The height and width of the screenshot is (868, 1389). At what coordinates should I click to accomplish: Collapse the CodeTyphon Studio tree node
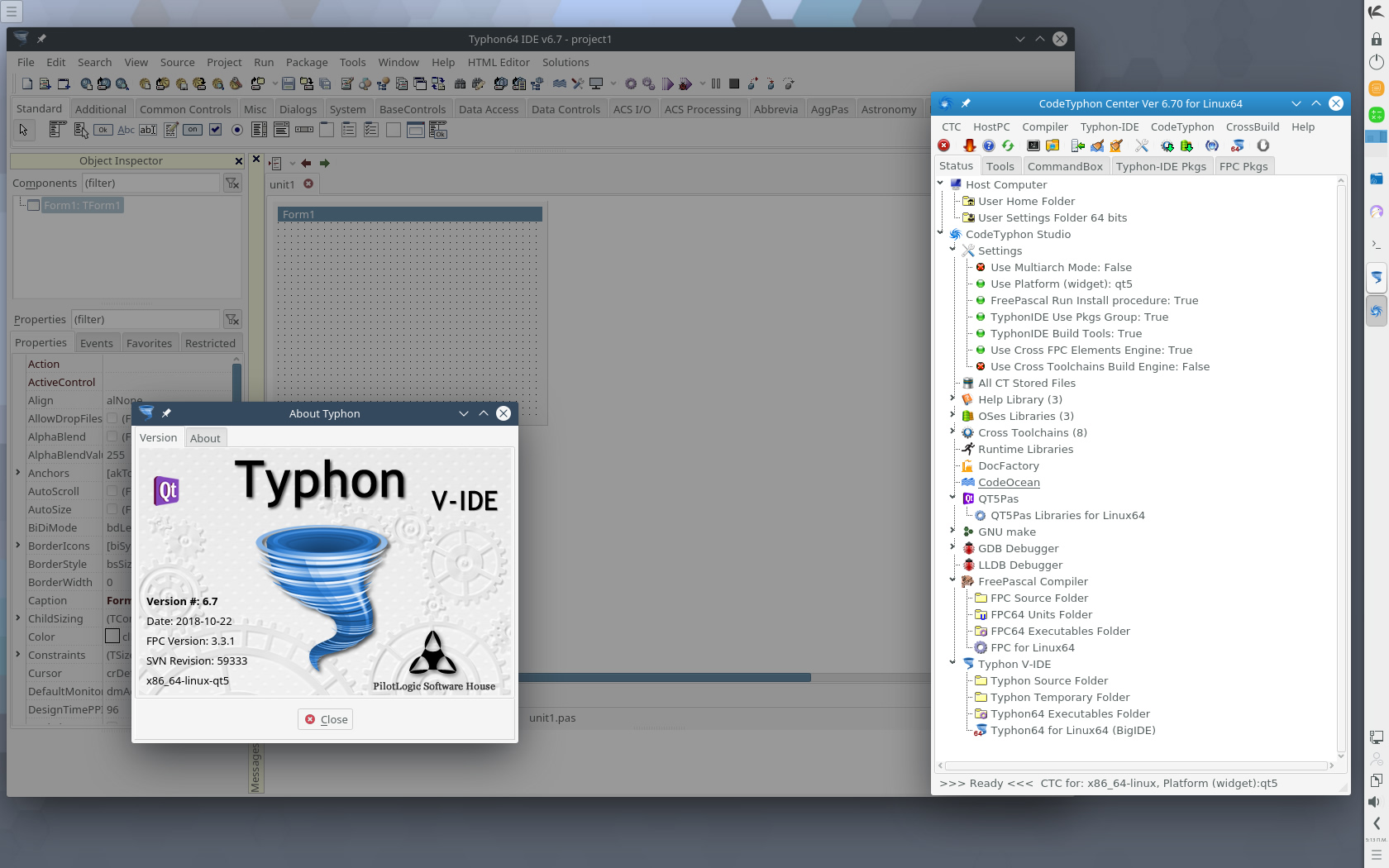(x=941, y=233)
